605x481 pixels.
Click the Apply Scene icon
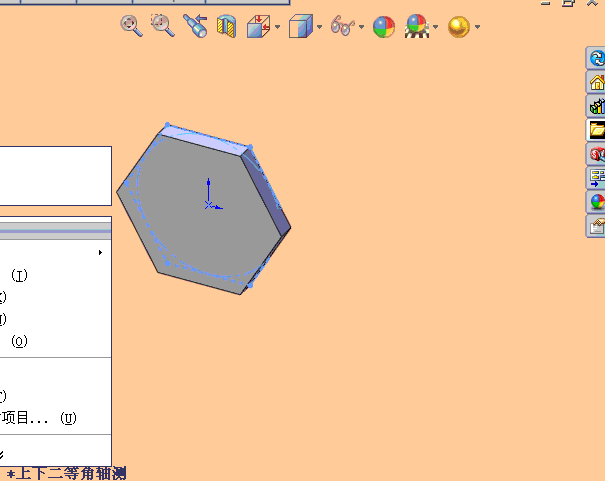pos(417,26)
